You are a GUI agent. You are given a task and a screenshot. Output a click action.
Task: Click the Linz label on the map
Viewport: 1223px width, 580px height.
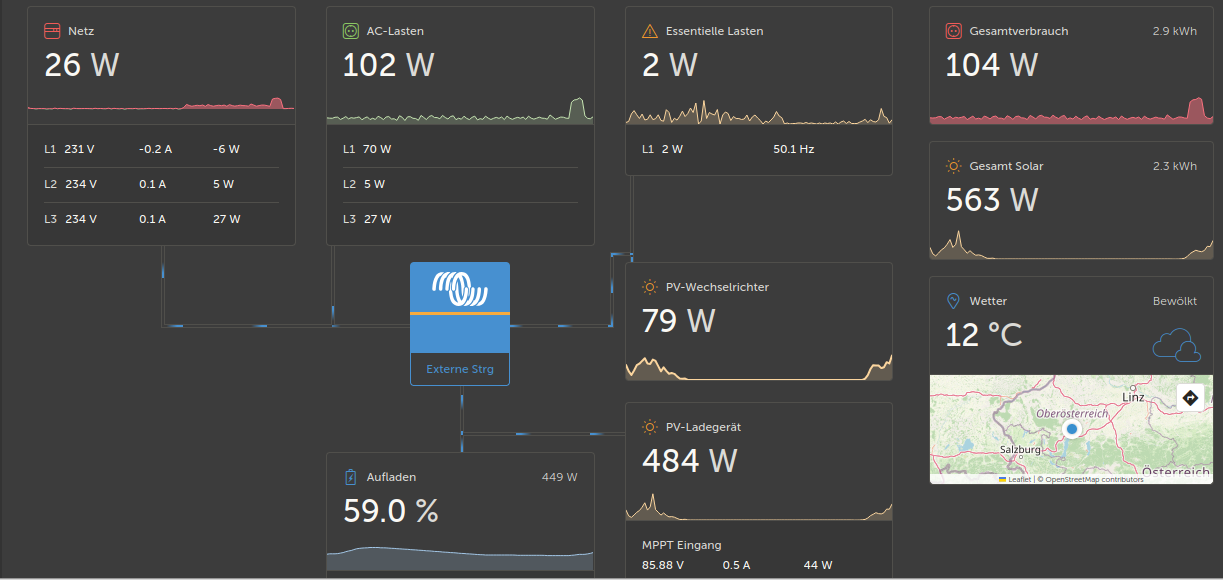[x=1133, y=397]
